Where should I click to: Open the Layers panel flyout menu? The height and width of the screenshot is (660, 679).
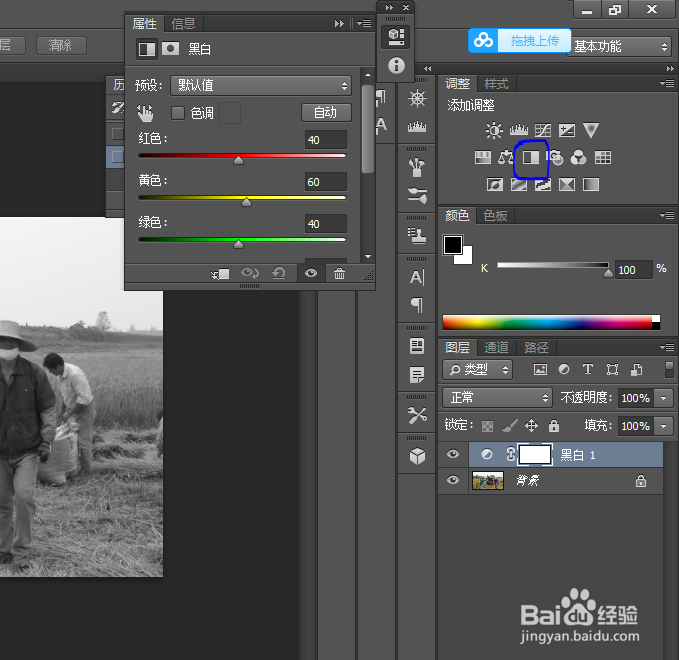click(667, 347)
